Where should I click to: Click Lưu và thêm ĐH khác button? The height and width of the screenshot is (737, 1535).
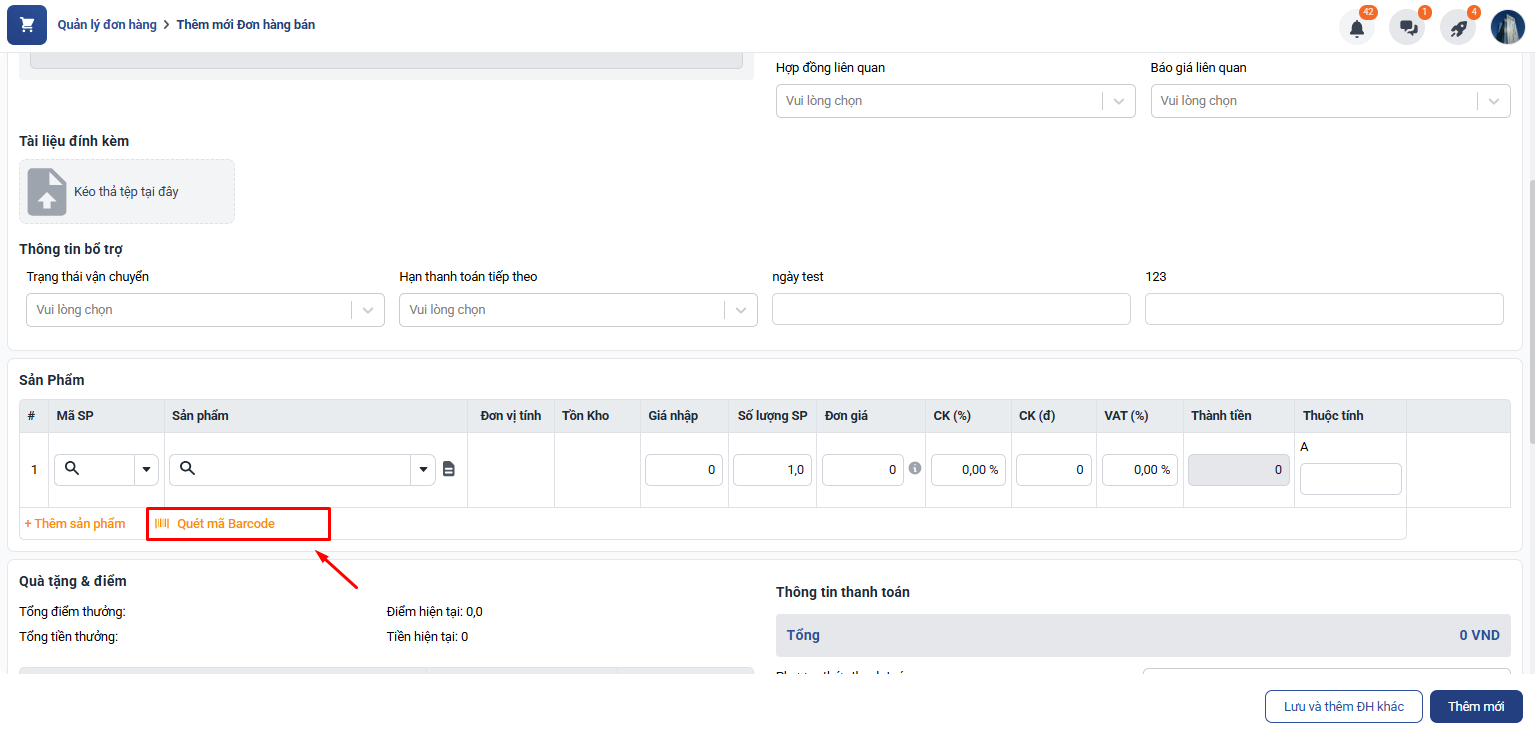[x=1343, y=706]
